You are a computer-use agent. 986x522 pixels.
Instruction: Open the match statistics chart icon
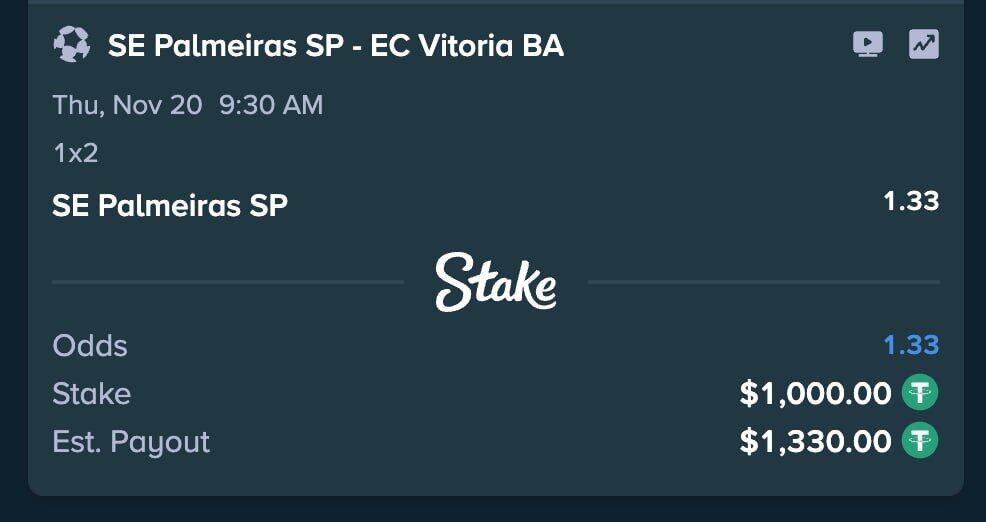(x=923, y=45)
